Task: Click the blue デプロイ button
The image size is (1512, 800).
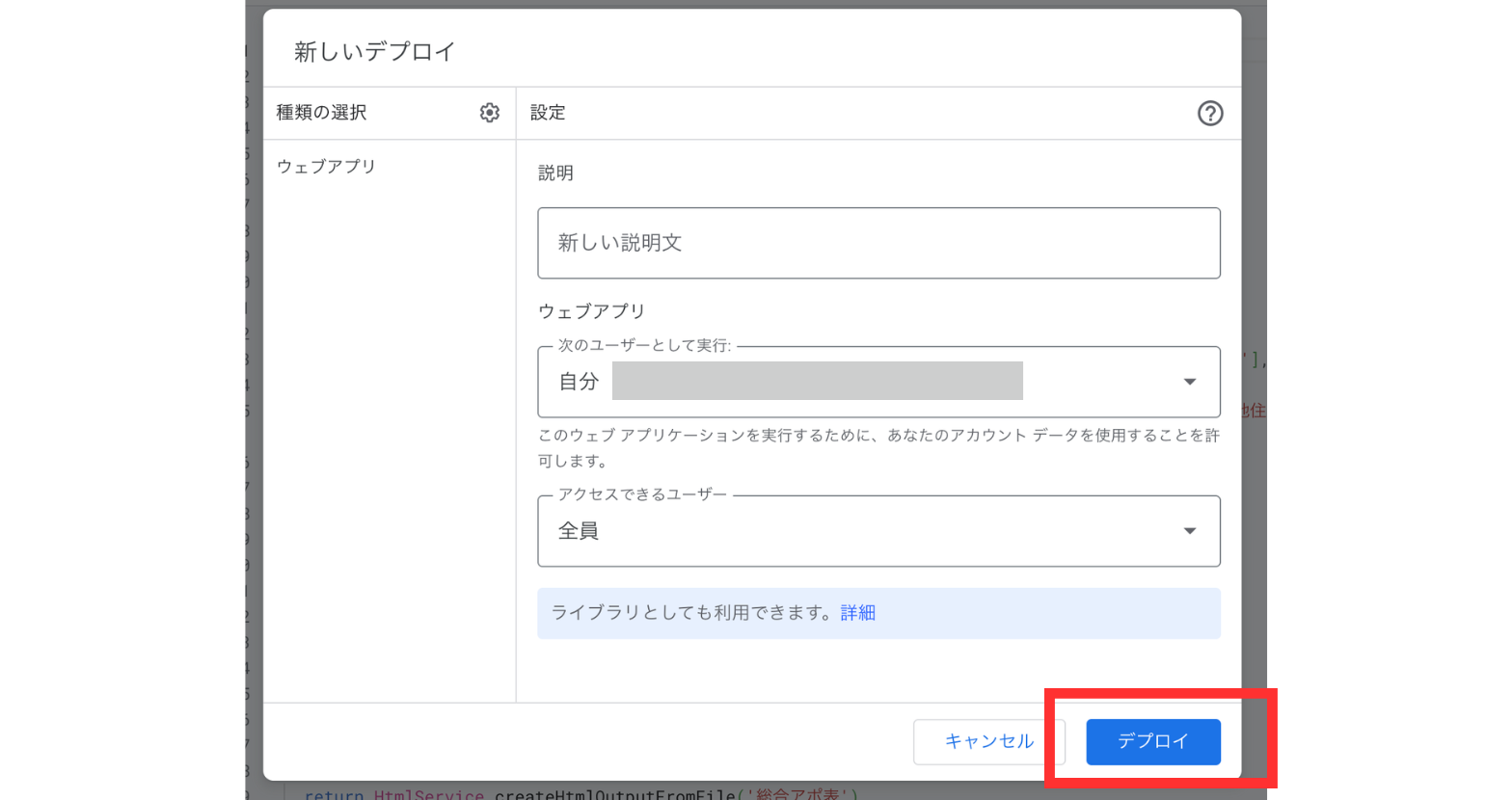Action: 1153,742
